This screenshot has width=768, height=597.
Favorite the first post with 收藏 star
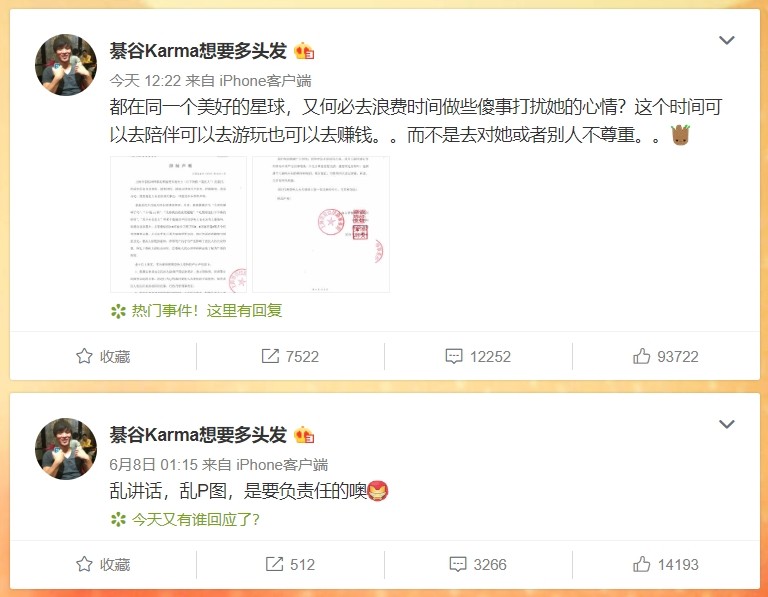point(103,357)
